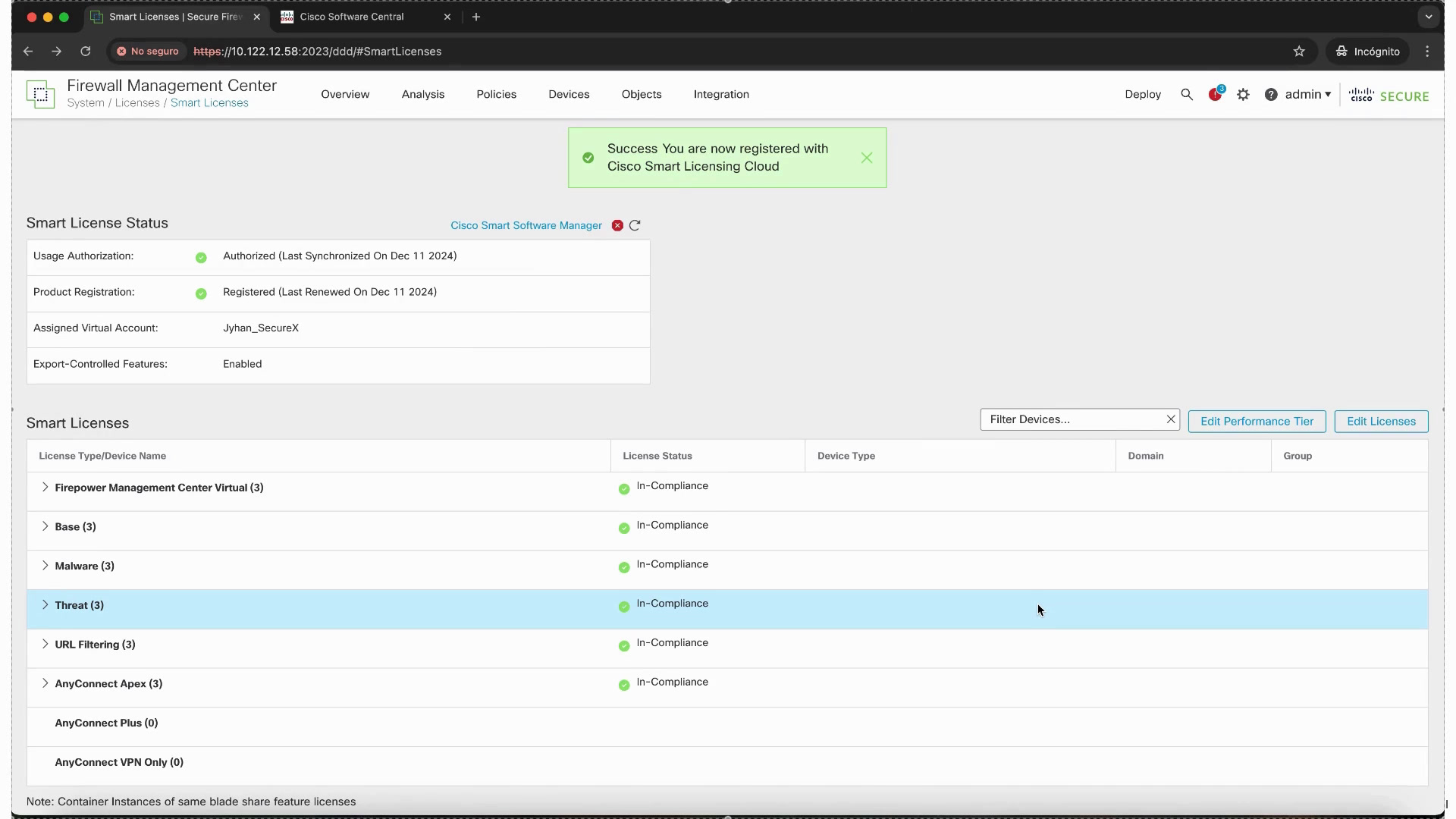Open the Integration menu
1456x819 pixels.
point(721,94)
